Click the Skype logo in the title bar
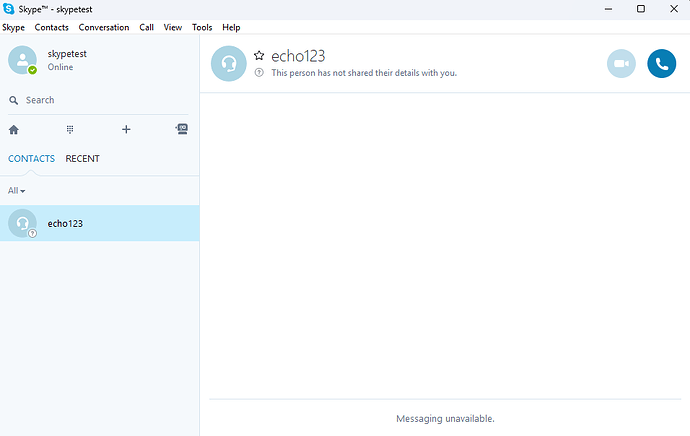690x436 pixels. tap(8, 9)
